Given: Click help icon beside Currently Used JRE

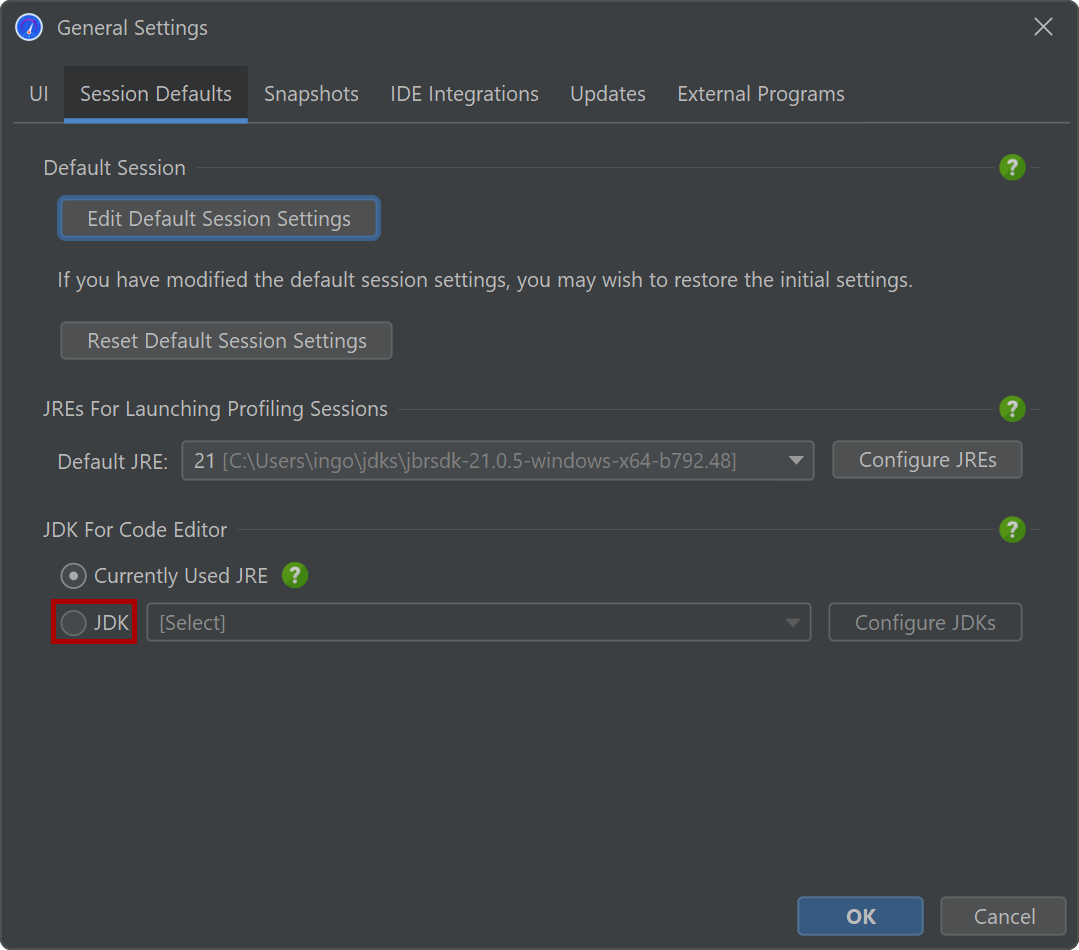Looking at the screenshot, I should tap(294, 575).
